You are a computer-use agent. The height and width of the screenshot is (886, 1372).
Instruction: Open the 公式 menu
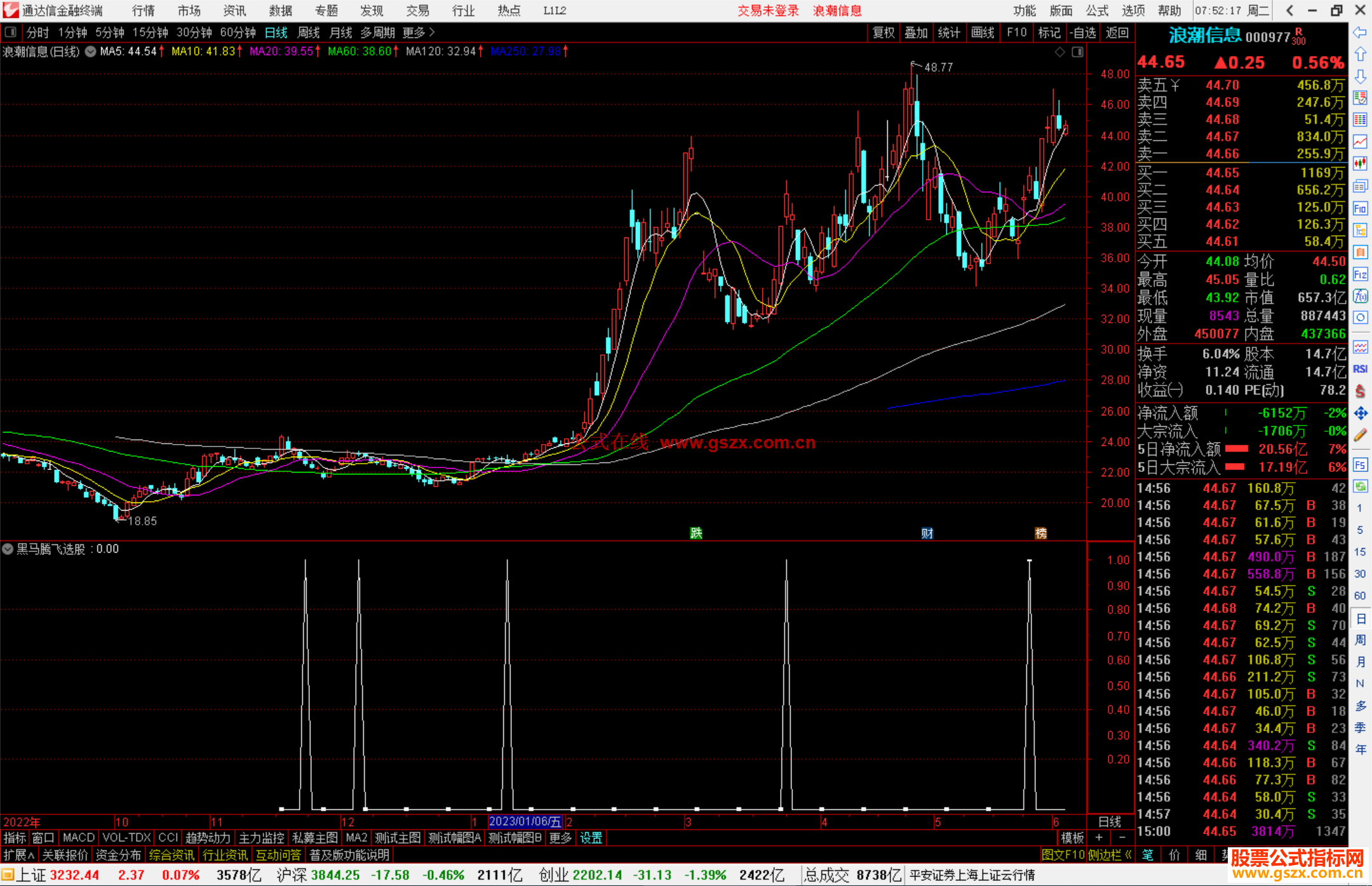click(x=1096, y=11)
